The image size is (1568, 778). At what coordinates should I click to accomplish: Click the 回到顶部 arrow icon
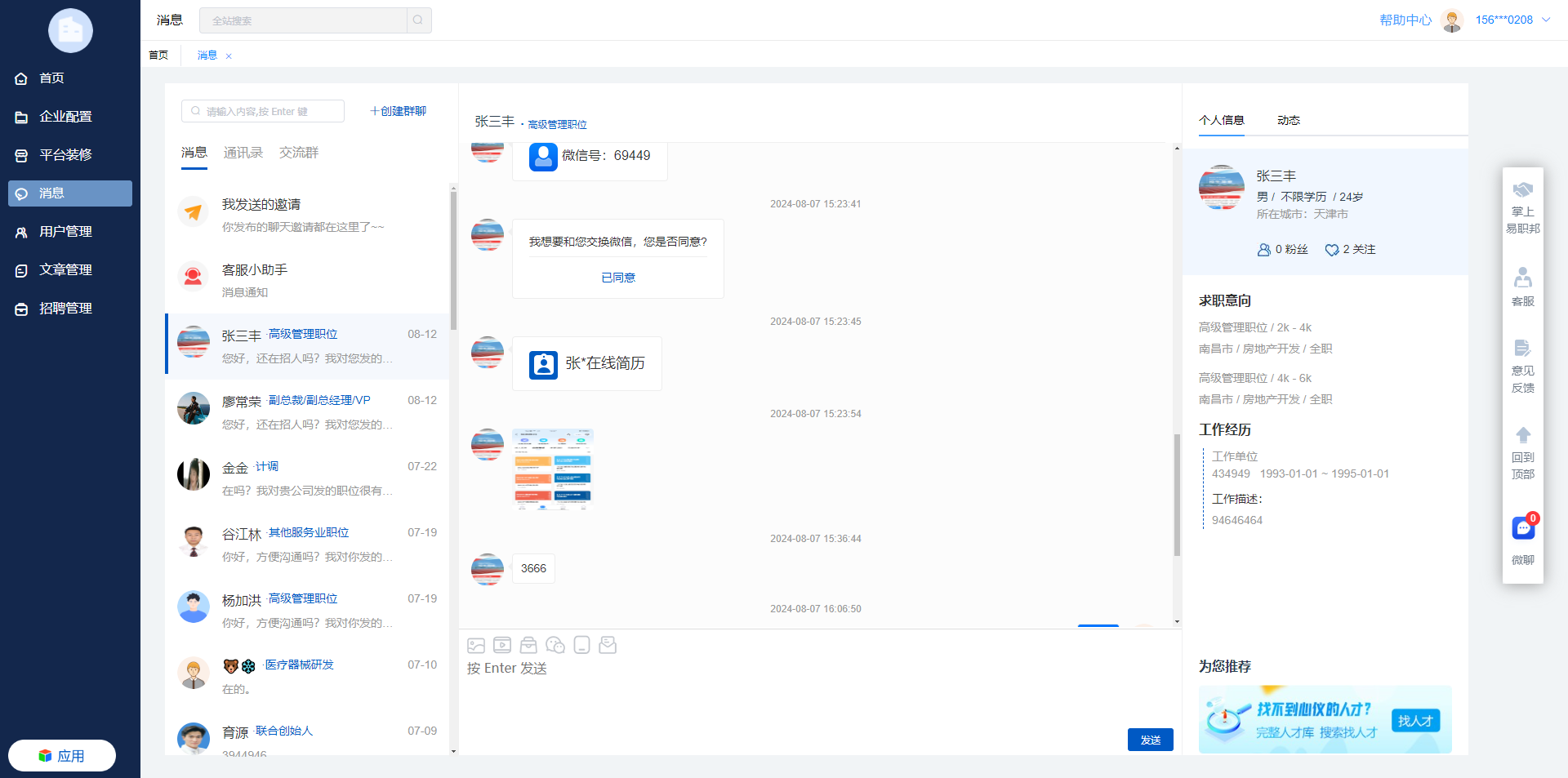[1523, 435]
